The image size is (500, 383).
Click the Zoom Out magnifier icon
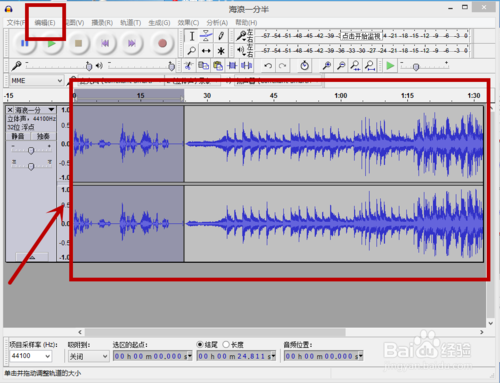point(341,66)
